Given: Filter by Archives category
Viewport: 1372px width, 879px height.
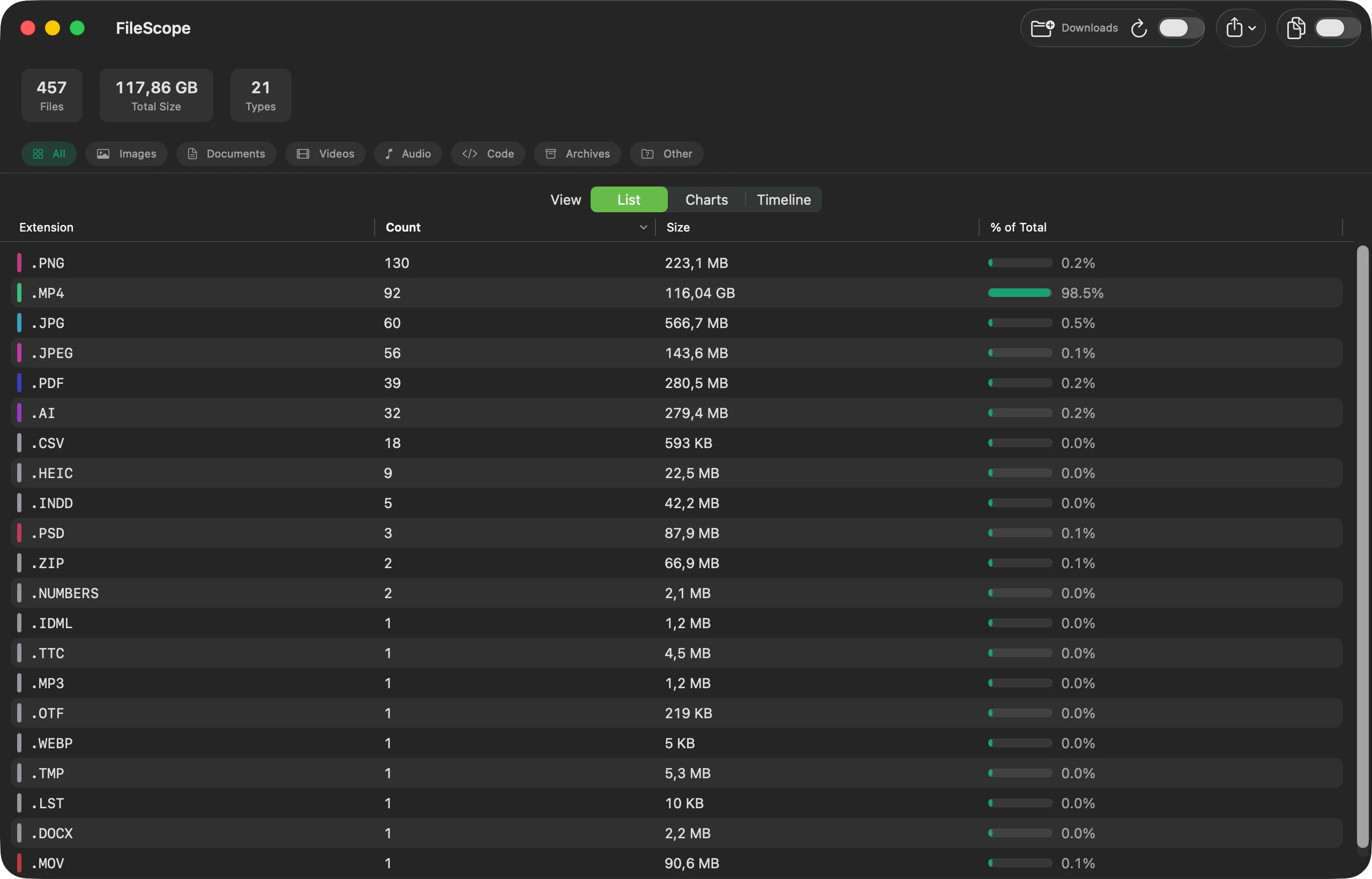Looking at the screenshot, I should tap(578, 153).
